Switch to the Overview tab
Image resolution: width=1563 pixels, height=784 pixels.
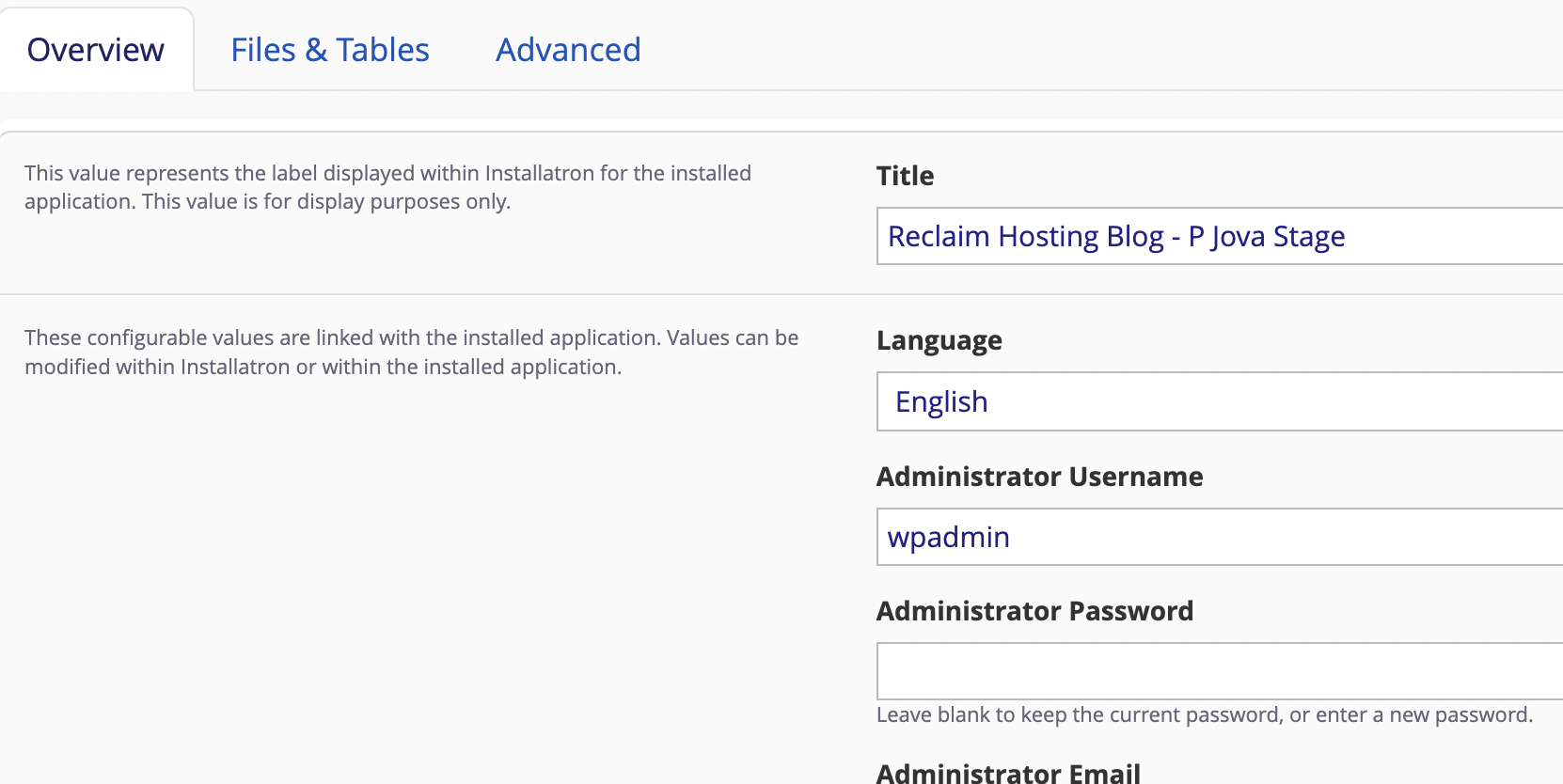(96, 50)
